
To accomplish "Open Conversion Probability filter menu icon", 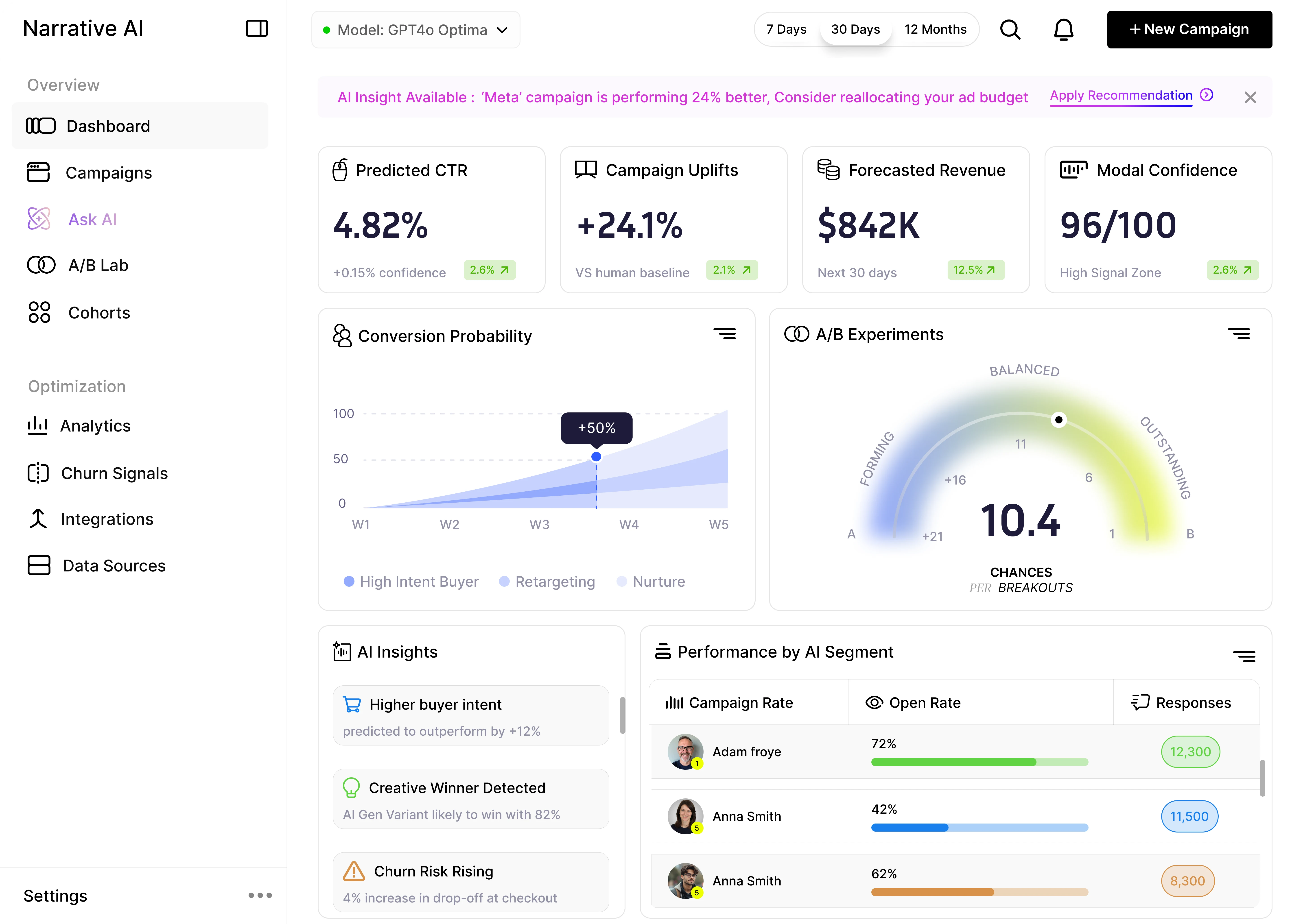I will point(724,334).
